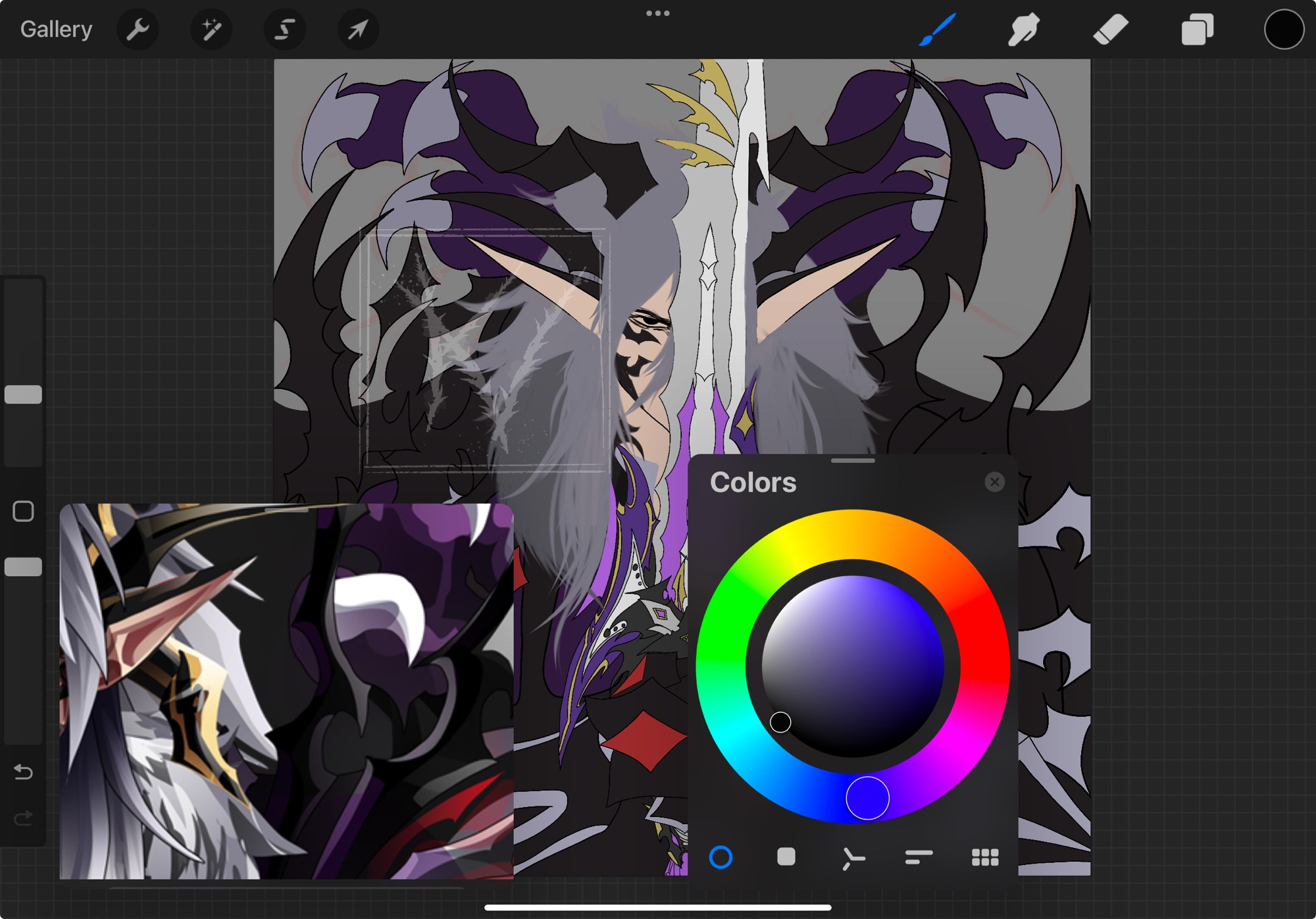
Task: Tap the reference image window
Action: pos(286,691)
